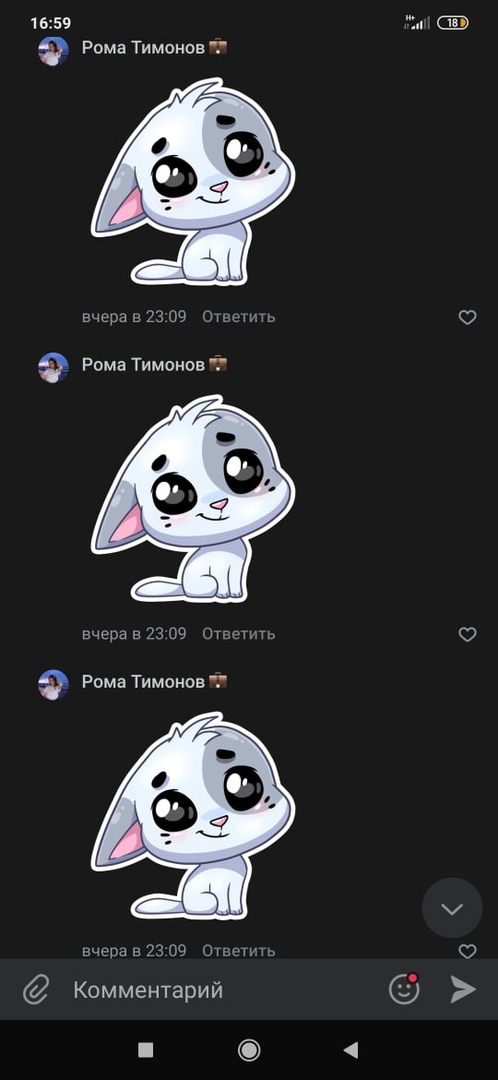Open the first bunny sticker
Viewport: 498px width, 1080px height.
click(x=193, y=181)
